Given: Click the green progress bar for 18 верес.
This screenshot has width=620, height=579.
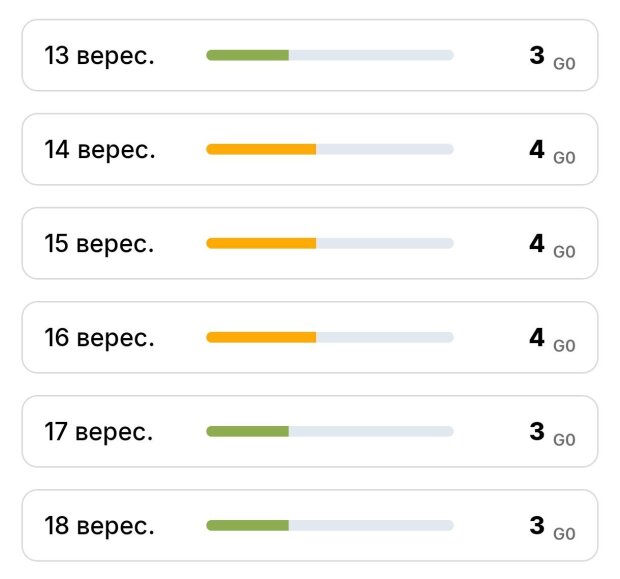Looking at the screenshot, I should [x=248, y=525].
